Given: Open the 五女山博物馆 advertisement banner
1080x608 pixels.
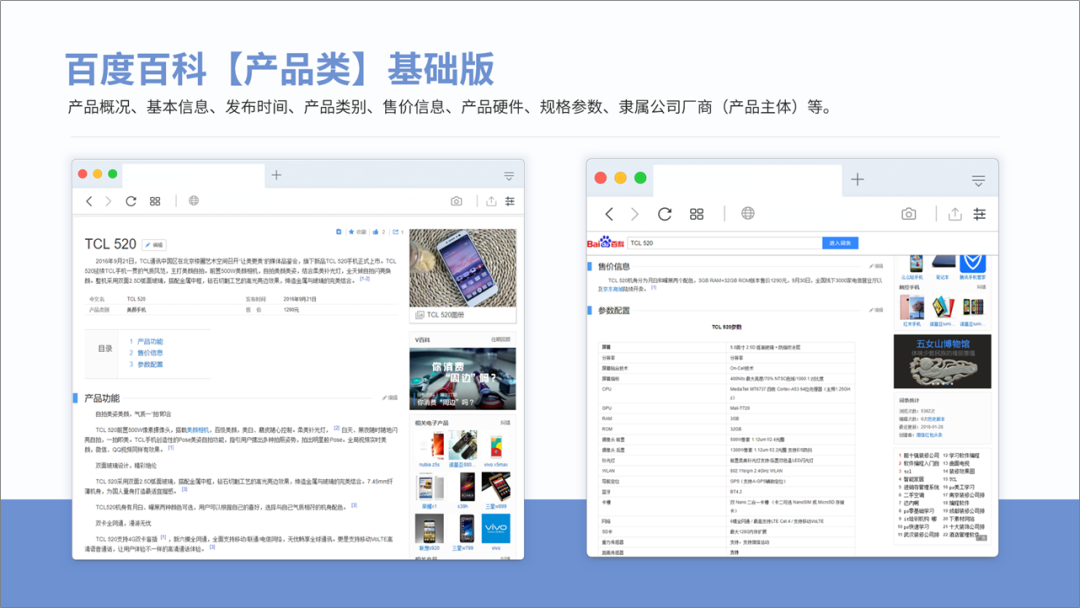Looking at the screenshot, I should 942,361.
